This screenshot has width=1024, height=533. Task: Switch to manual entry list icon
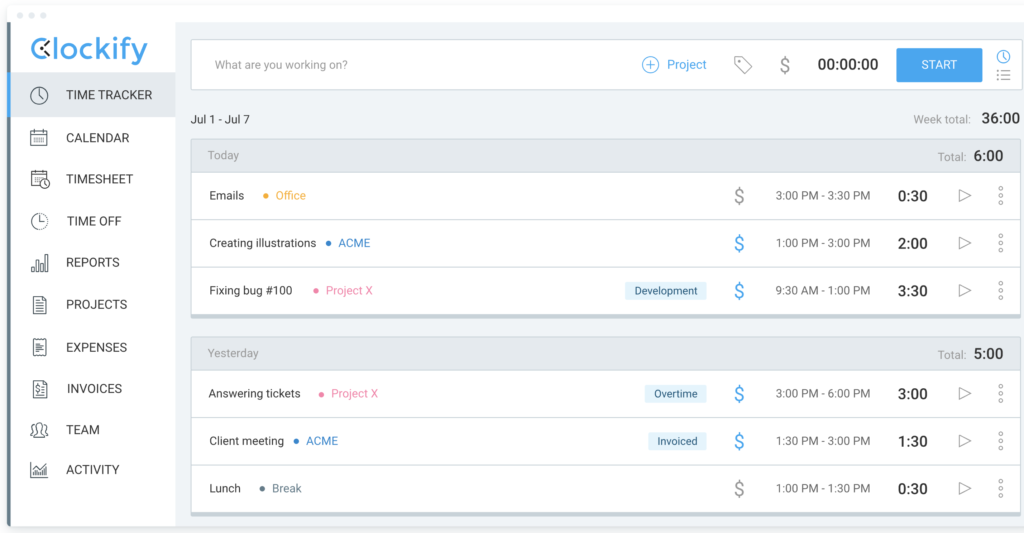click(1003, 75)
